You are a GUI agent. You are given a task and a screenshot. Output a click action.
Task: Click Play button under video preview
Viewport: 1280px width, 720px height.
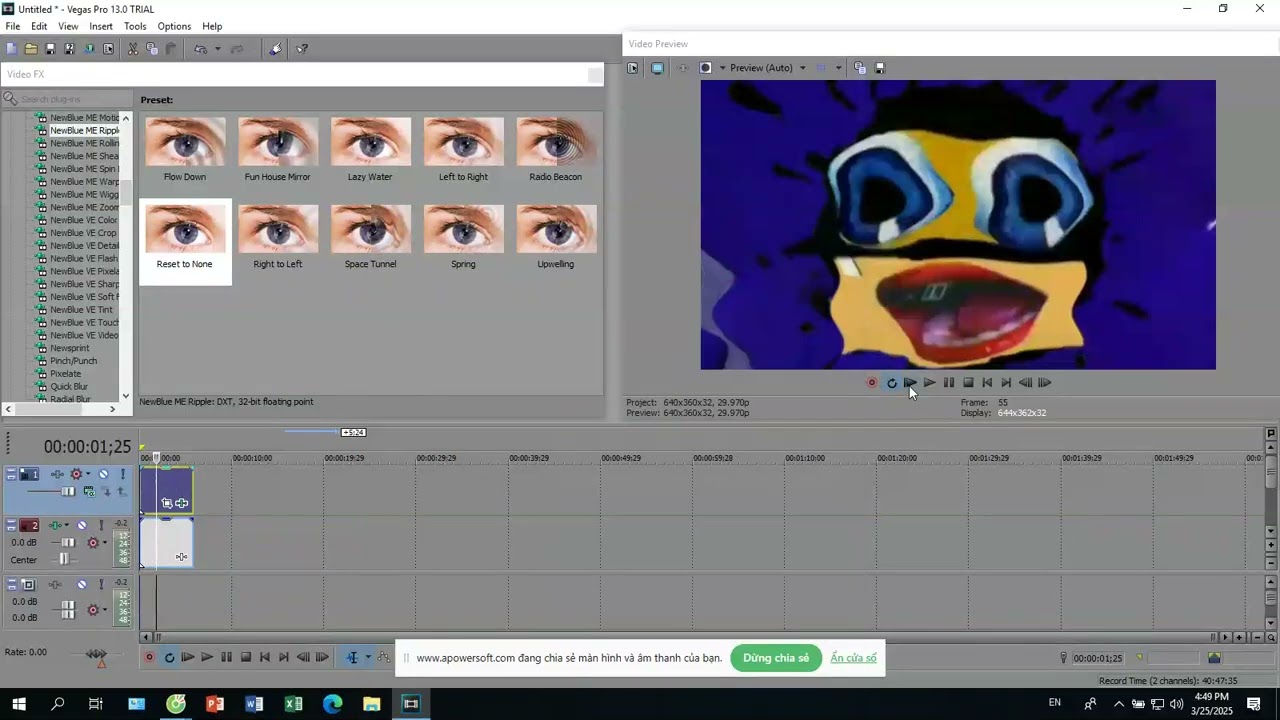tap(930, 382)
